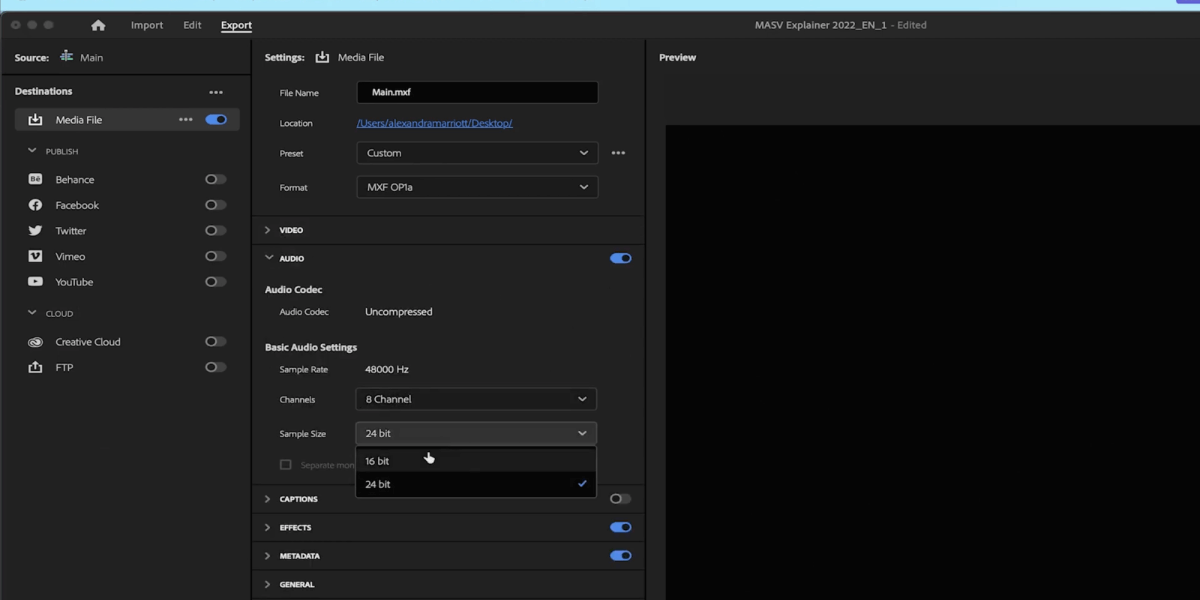Switch to the Edit tab
Screen dimensions: 1200x600
point(192,25)
